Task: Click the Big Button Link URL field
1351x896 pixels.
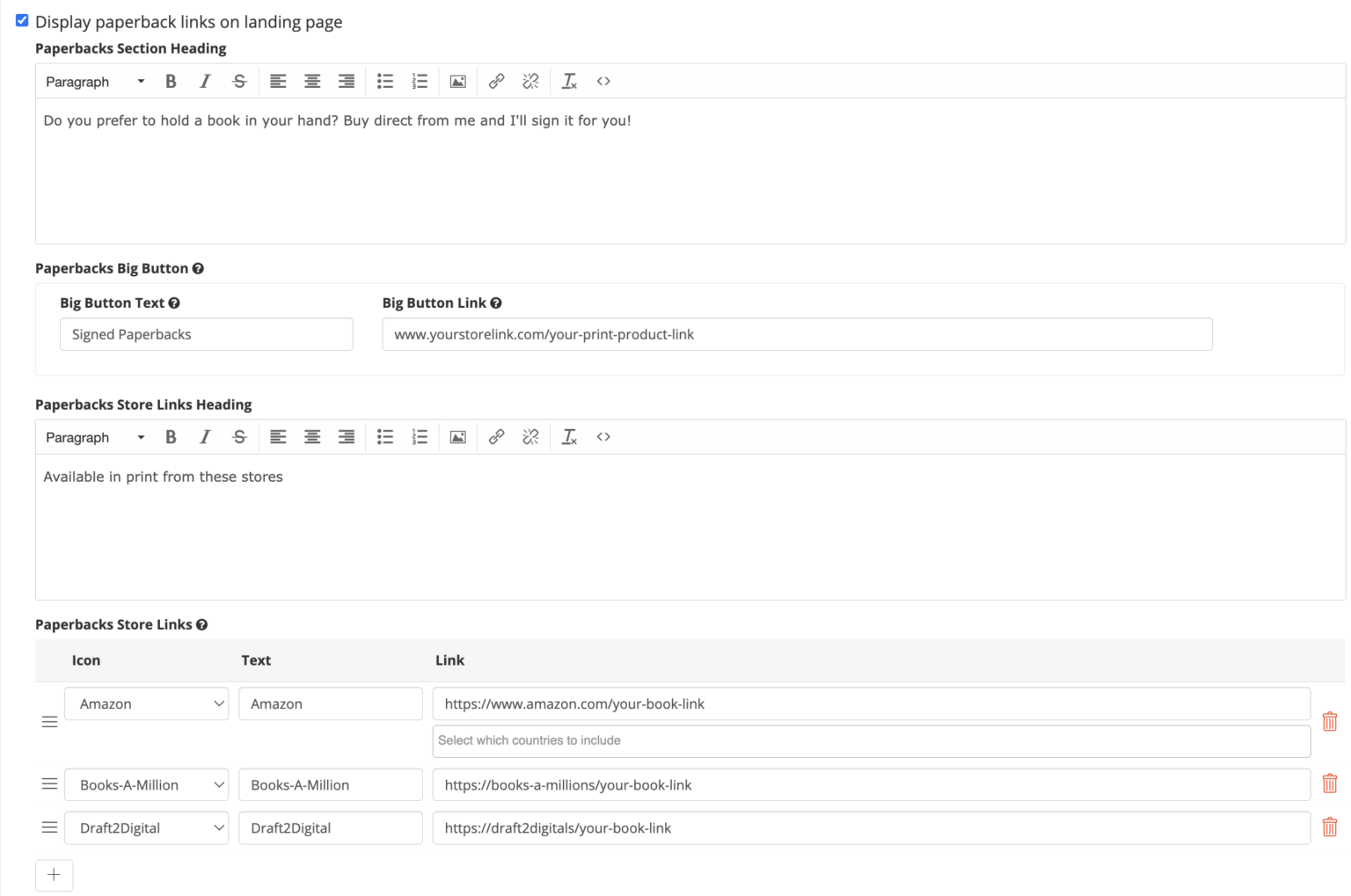Action: click(796, 334)
